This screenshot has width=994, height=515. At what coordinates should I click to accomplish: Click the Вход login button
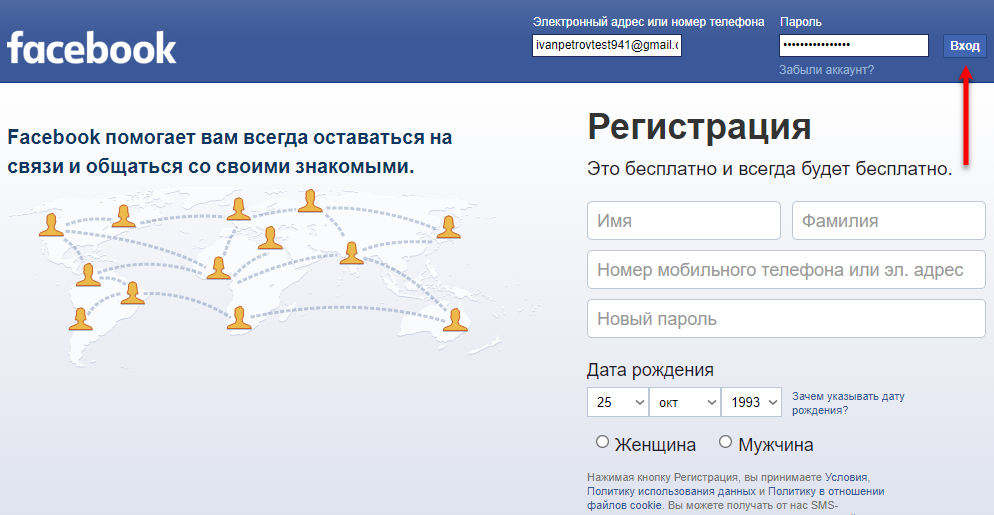click(965, 46)
